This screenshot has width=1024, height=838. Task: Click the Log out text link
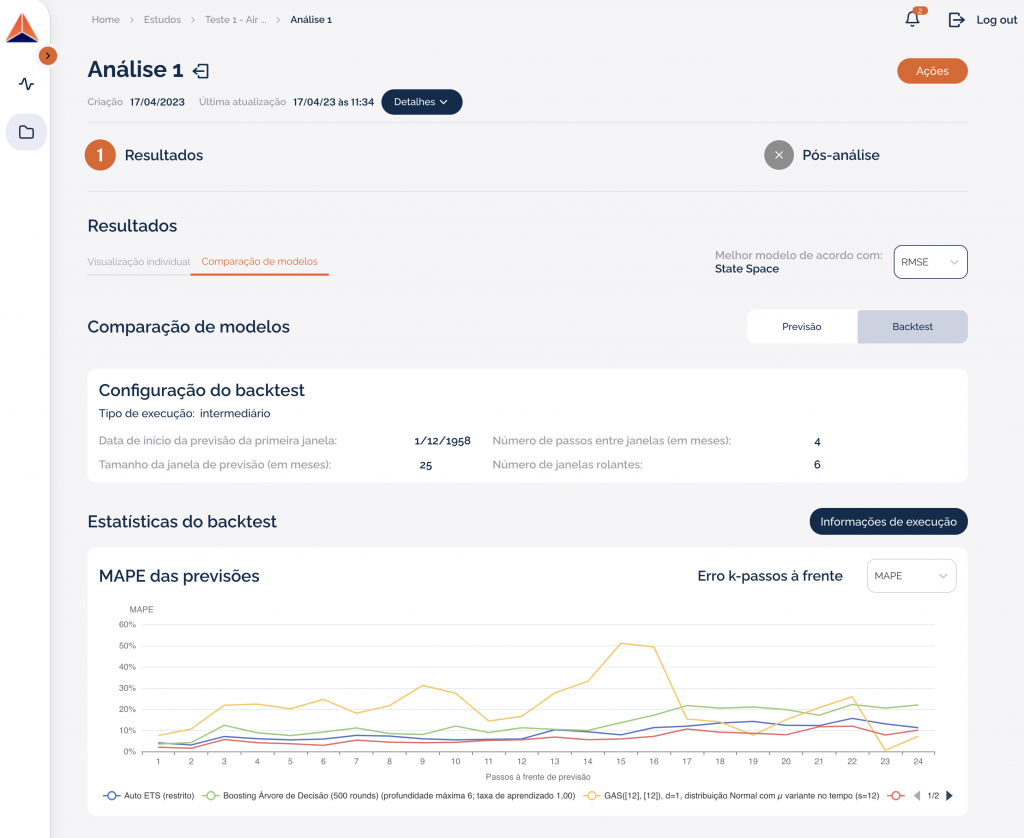997,20
